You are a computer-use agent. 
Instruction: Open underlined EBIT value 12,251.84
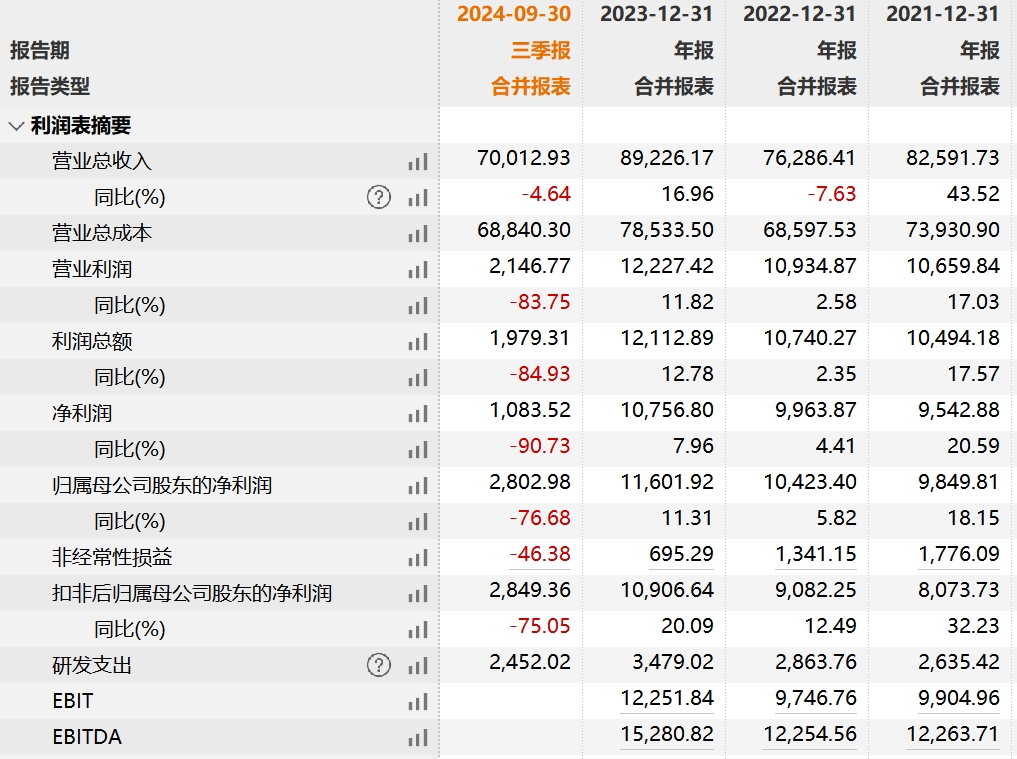pyautogui.click(x=667, y=698)
